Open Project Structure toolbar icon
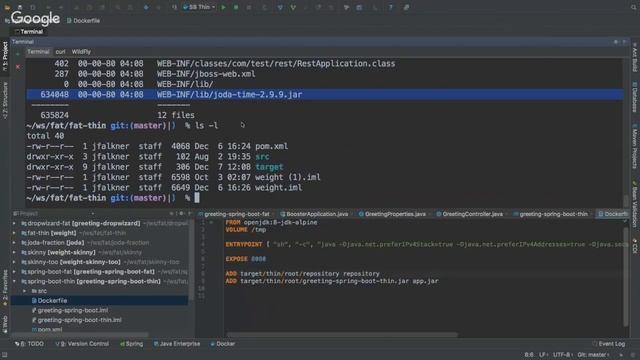This screenshot has width=640, height=360. pos(359,7)
